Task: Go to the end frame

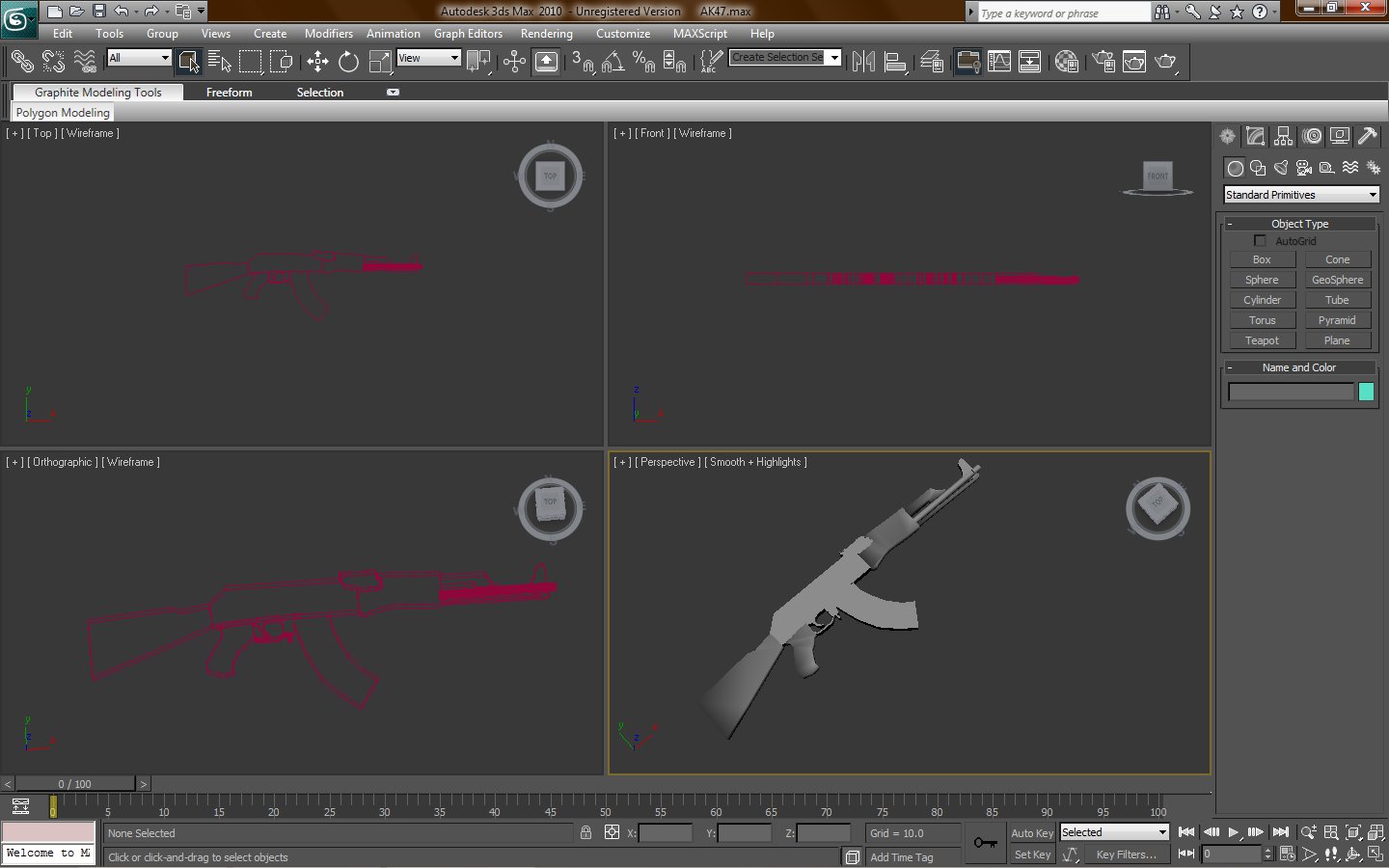Action: point(1281,832)
